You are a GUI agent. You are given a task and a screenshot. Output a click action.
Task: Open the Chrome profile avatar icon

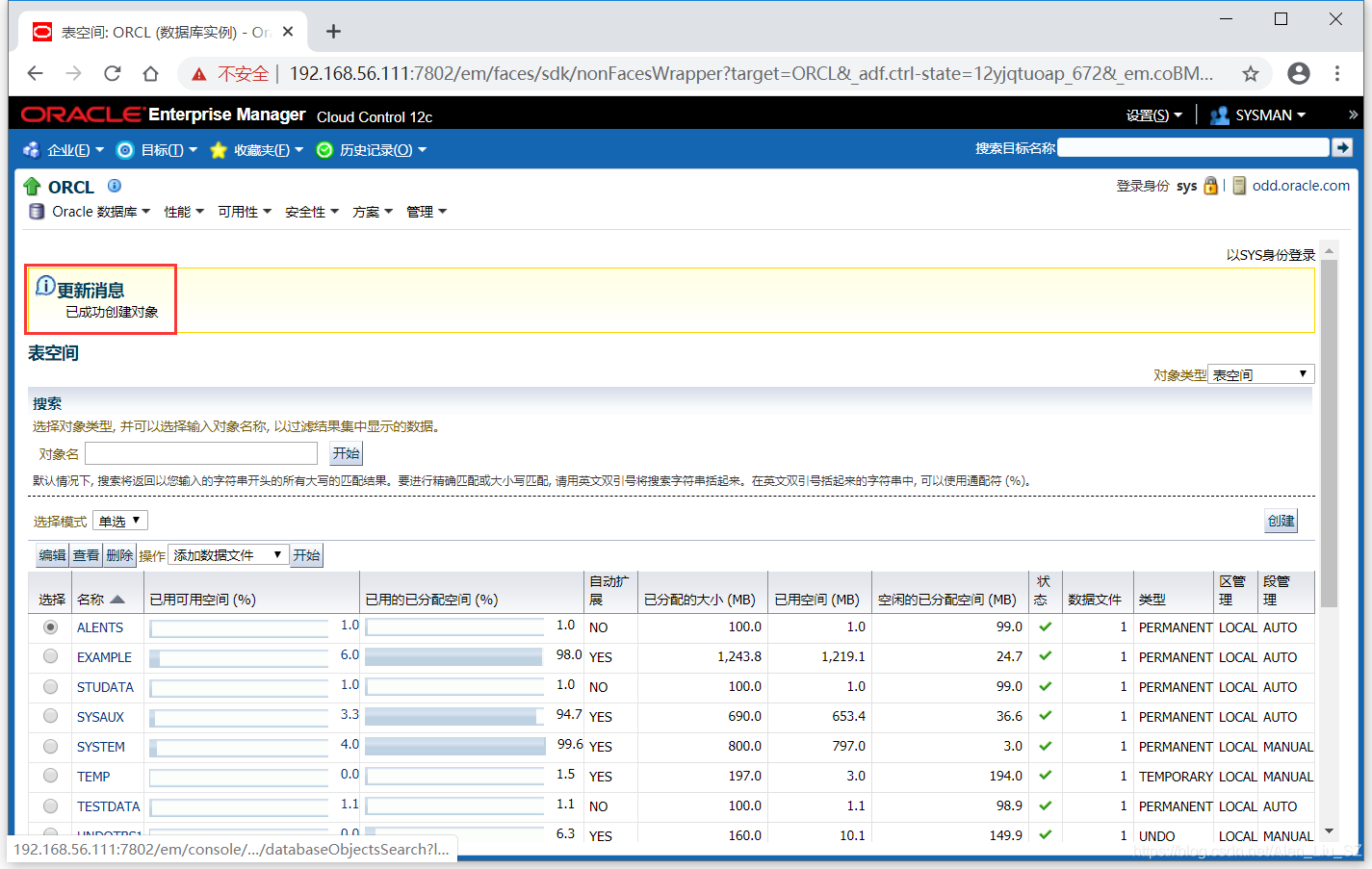coord(1299,73)
